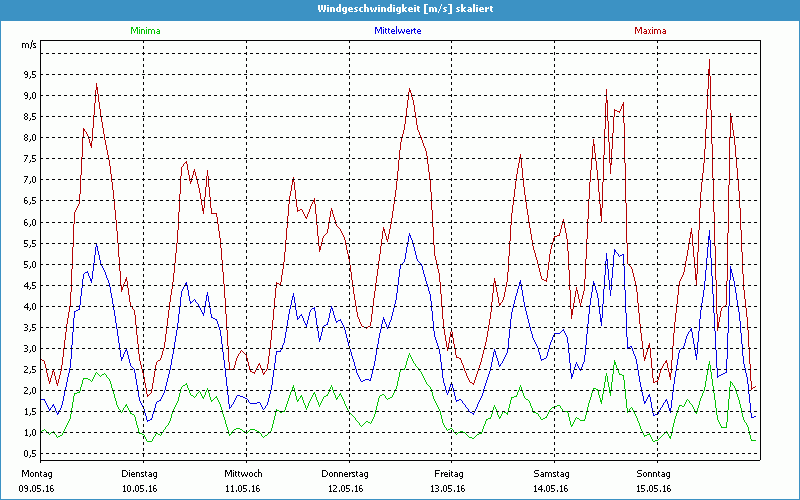The height and width of the screenshot is (500, 800).
Task: Click the 6,0 y-axis value
Action: [x=30, y=222]
